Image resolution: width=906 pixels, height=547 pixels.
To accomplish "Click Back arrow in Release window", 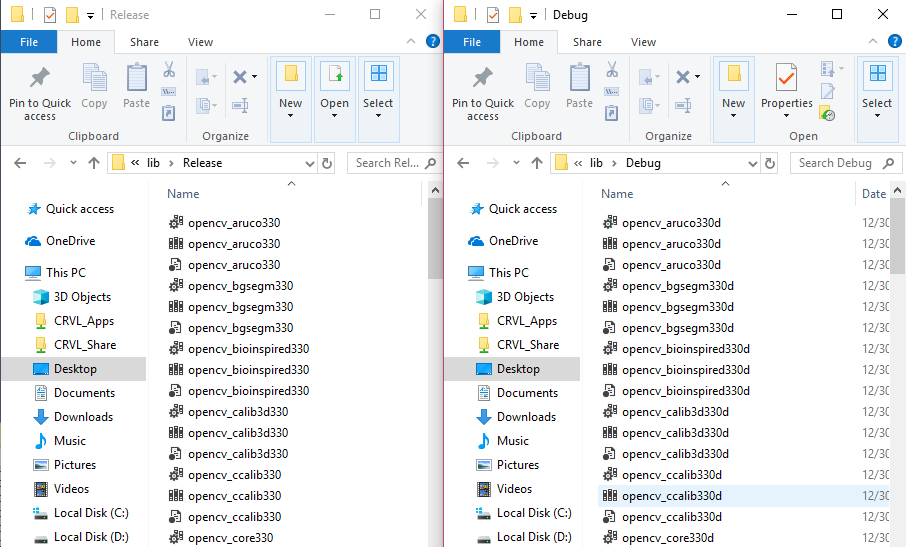I will point(20,163).
